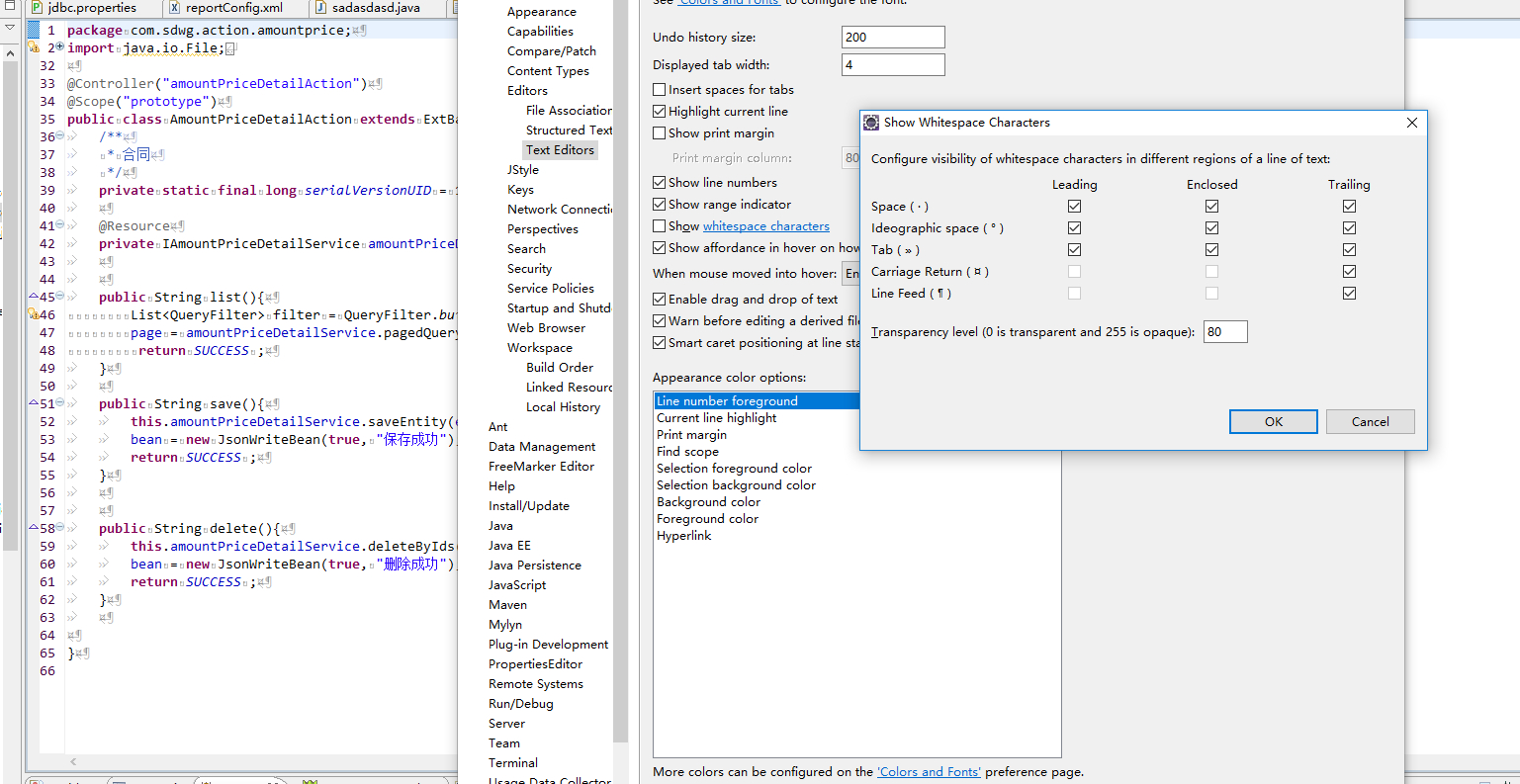Screen dimensions: 1520x784
Task: Toggle Smart caret positioning checkbox
Action: [x=660, y=343]
